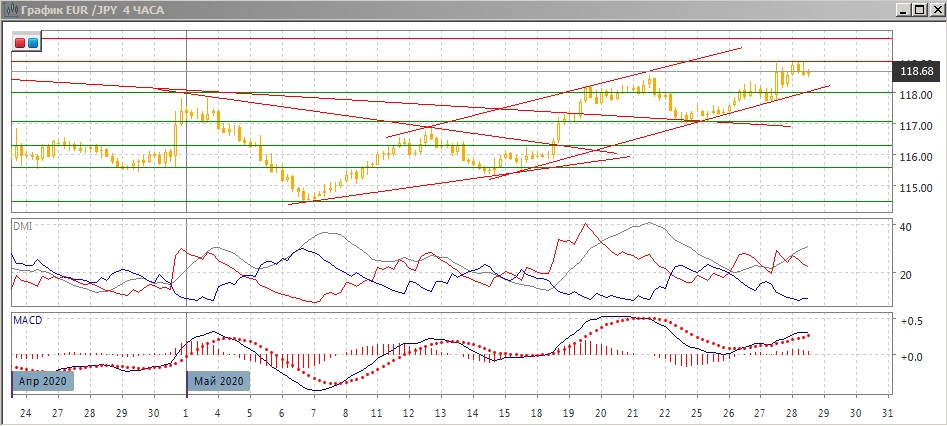Click the +0.5 MACD scale label
This screenshot has height=426, width=947.
pyautogui.click(x=911, y=322)
